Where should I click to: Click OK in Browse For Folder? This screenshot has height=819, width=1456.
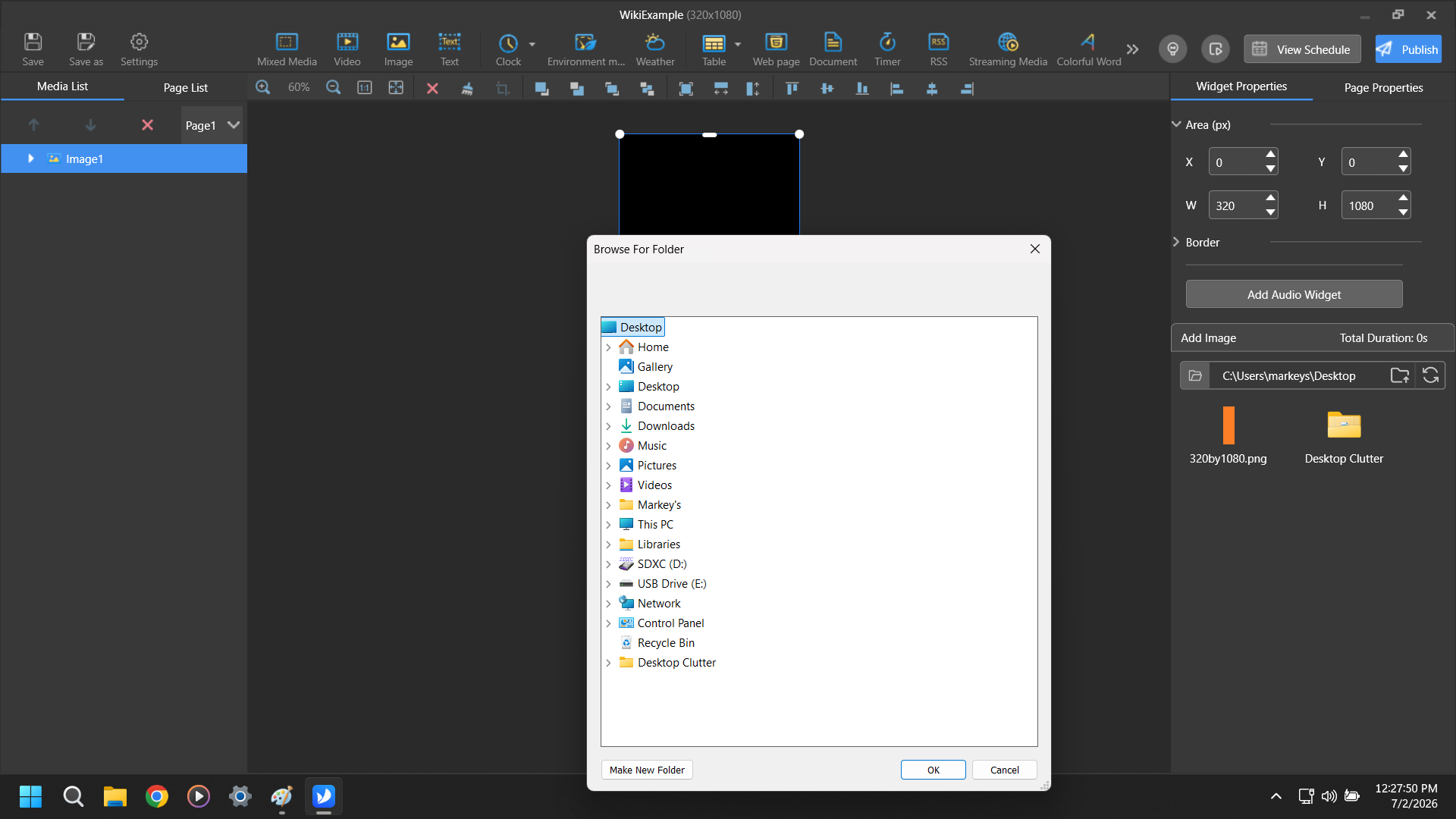pos(933,770)
